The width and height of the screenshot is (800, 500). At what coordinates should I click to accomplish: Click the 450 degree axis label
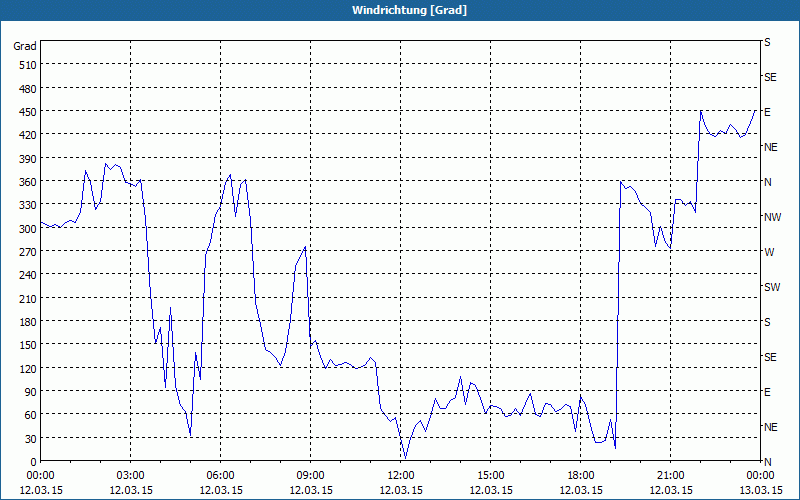pos(28,112)
